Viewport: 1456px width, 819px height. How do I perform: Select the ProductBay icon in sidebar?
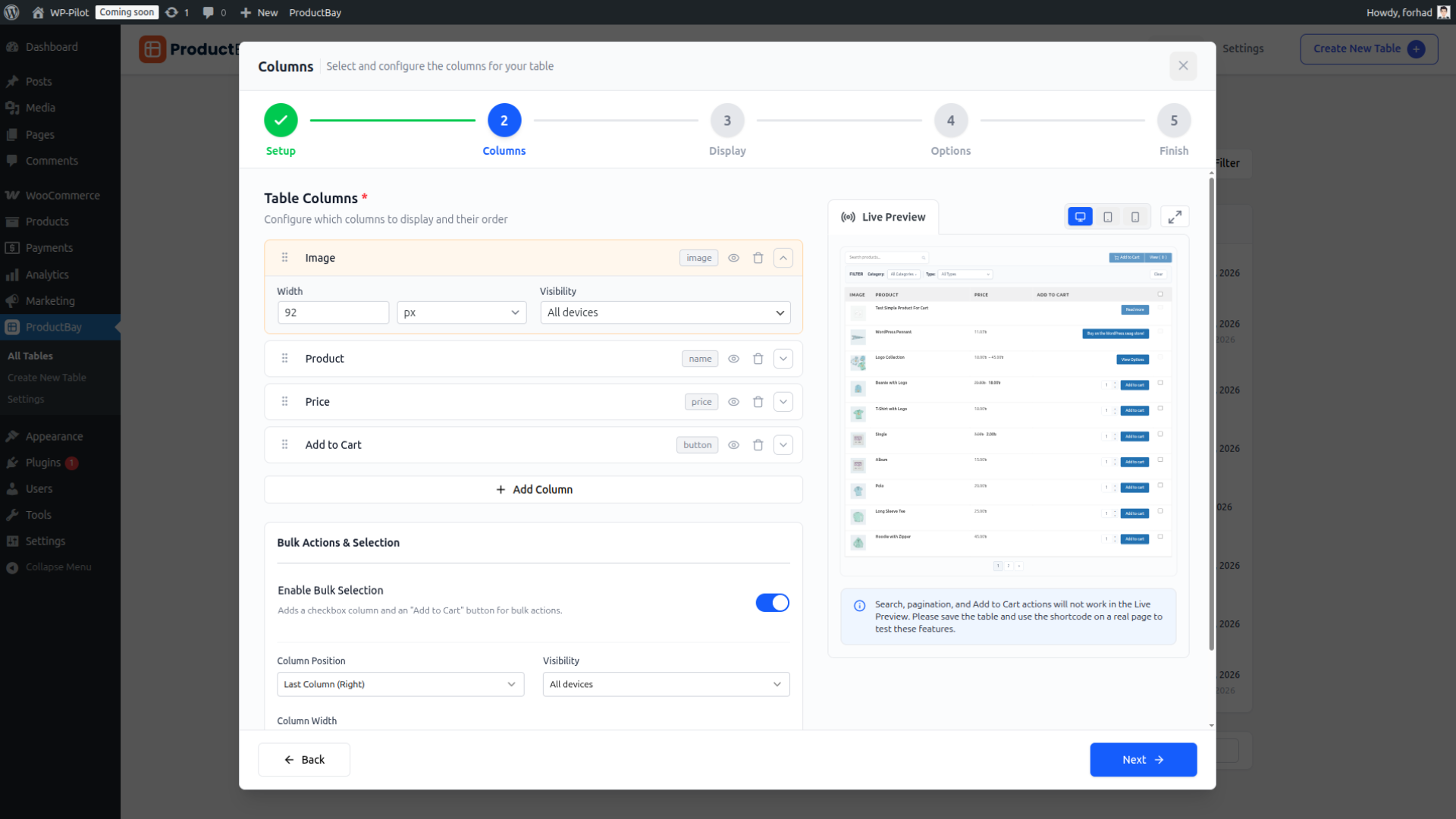tap(13, 327)
